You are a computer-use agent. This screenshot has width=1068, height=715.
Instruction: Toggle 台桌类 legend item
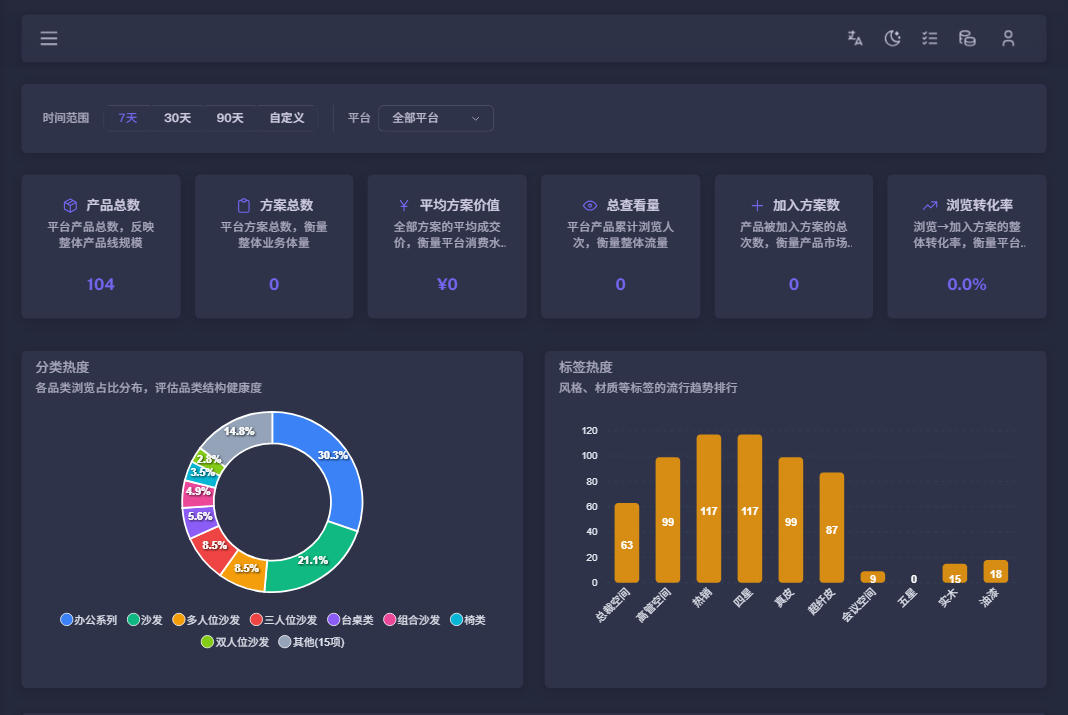(351, 620)
